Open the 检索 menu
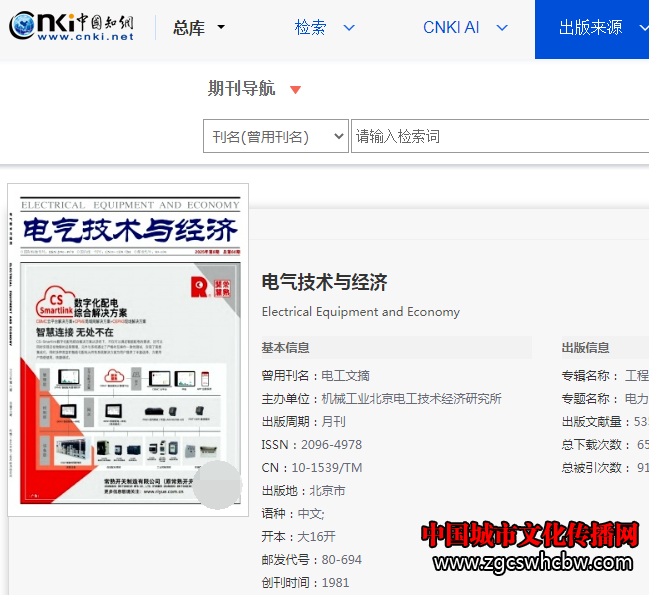The width and height of the screenshot is (649, 595). click(x=324, y=28)
